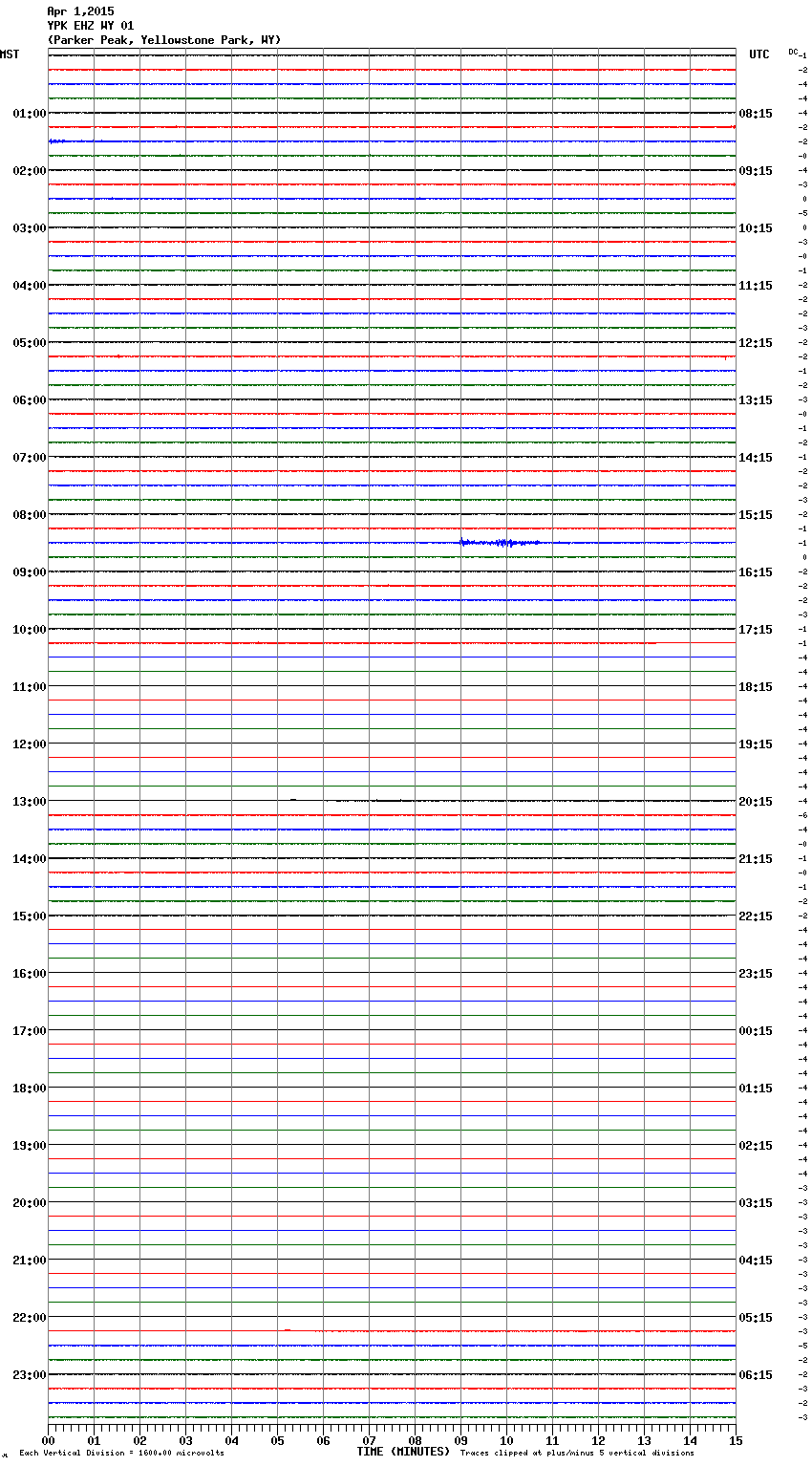Image resolution: width=812 pixels, height=1466 pixels.
Task: Click the "19:00" MST time label
Action: 30,1146
